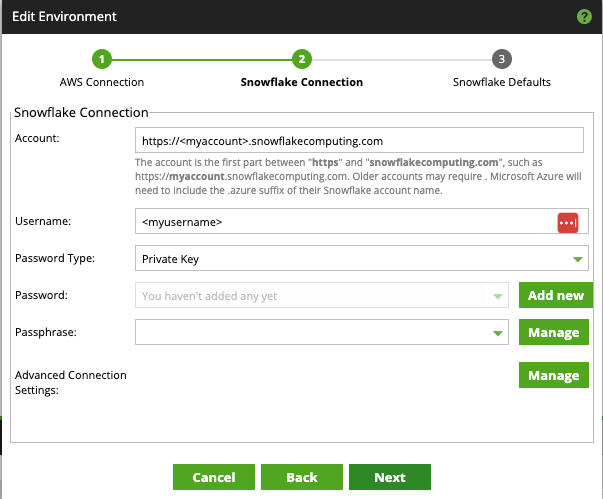The image size is (603, 499).
Task: Click Manage next to Passphrase
Action: point(554,332)
